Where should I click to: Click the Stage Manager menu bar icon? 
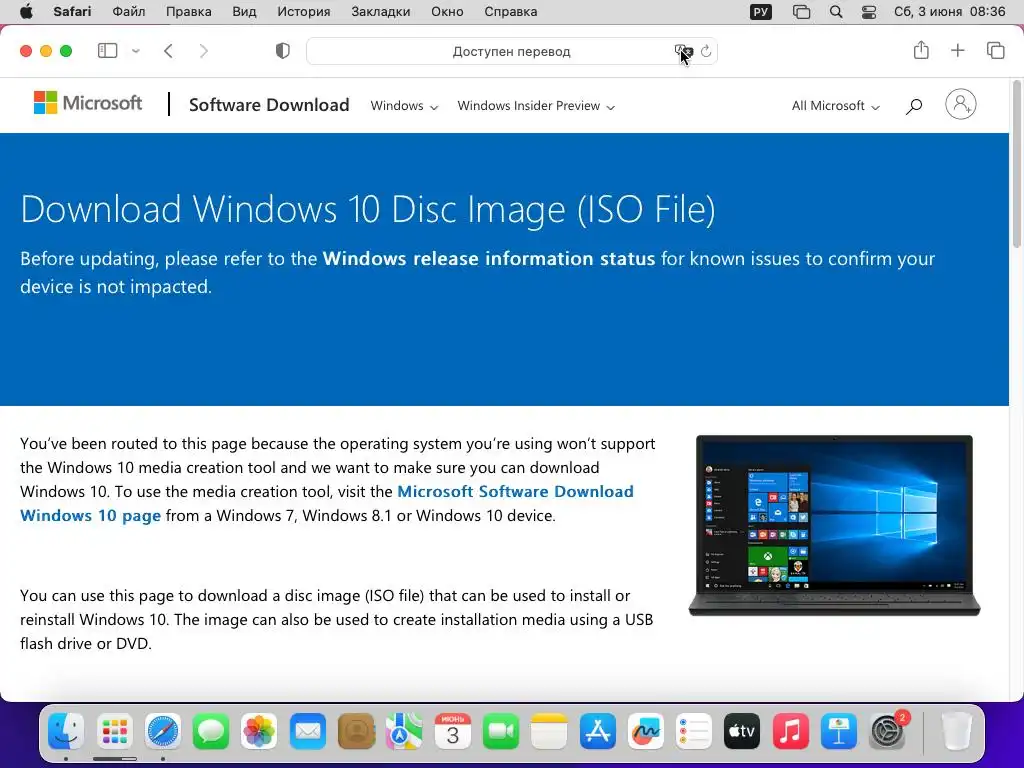801,12
